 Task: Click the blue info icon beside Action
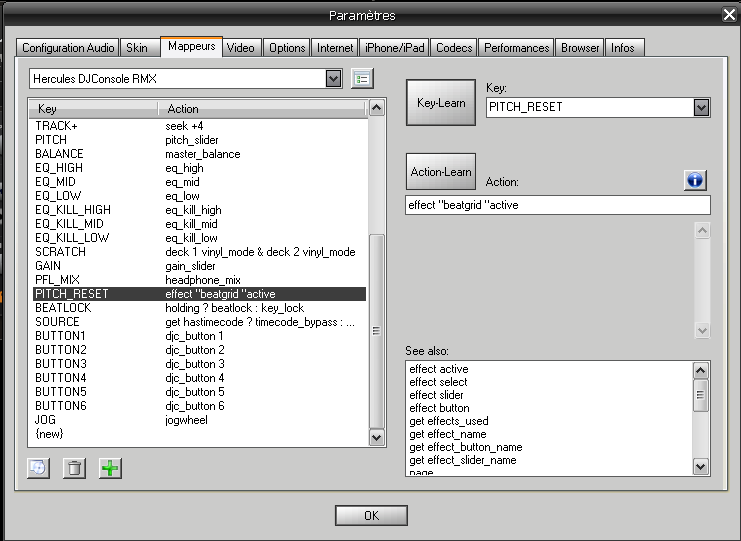point(695,180)
